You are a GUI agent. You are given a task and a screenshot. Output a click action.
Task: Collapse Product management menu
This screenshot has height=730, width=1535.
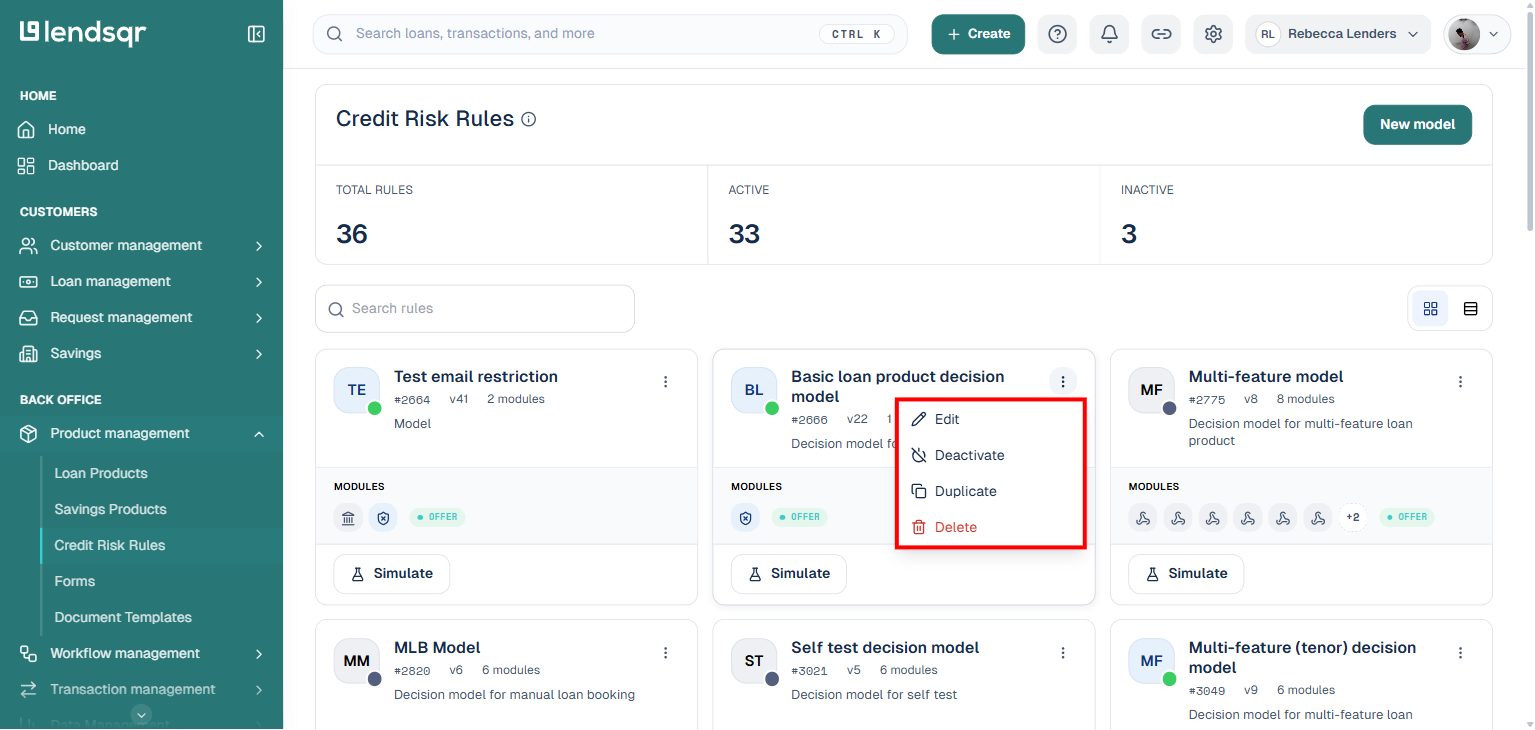coord(141,433)
